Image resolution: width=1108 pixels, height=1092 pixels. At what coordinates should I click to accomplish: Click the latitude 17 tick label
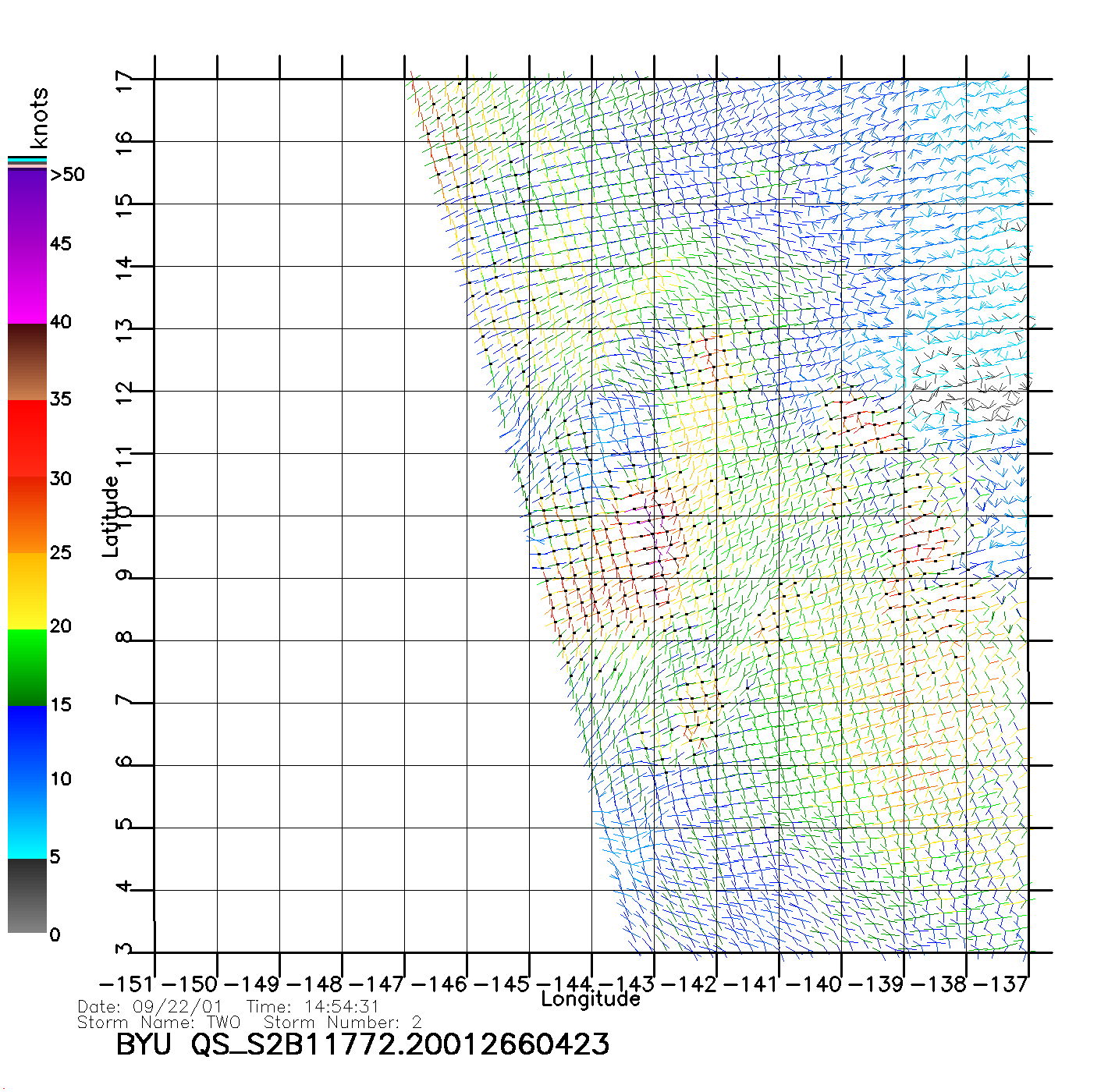tap(125, 80)
